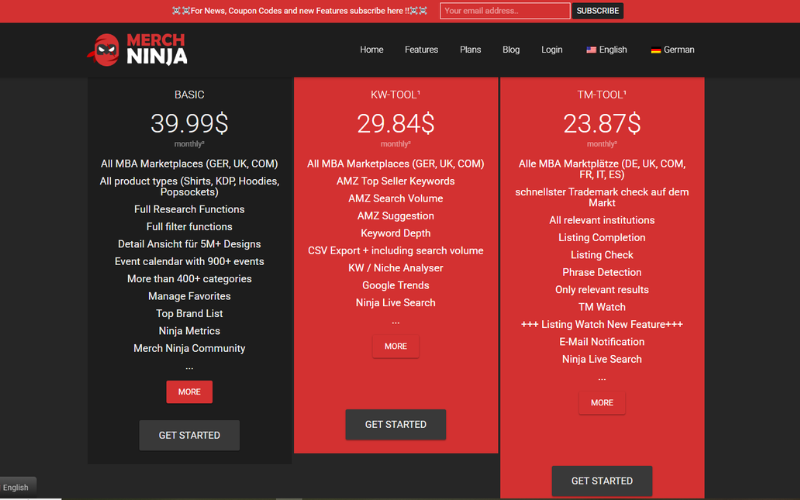Click 'KW / Niche Analyser' text
800x500 pixels.
[x=395, y=268]
